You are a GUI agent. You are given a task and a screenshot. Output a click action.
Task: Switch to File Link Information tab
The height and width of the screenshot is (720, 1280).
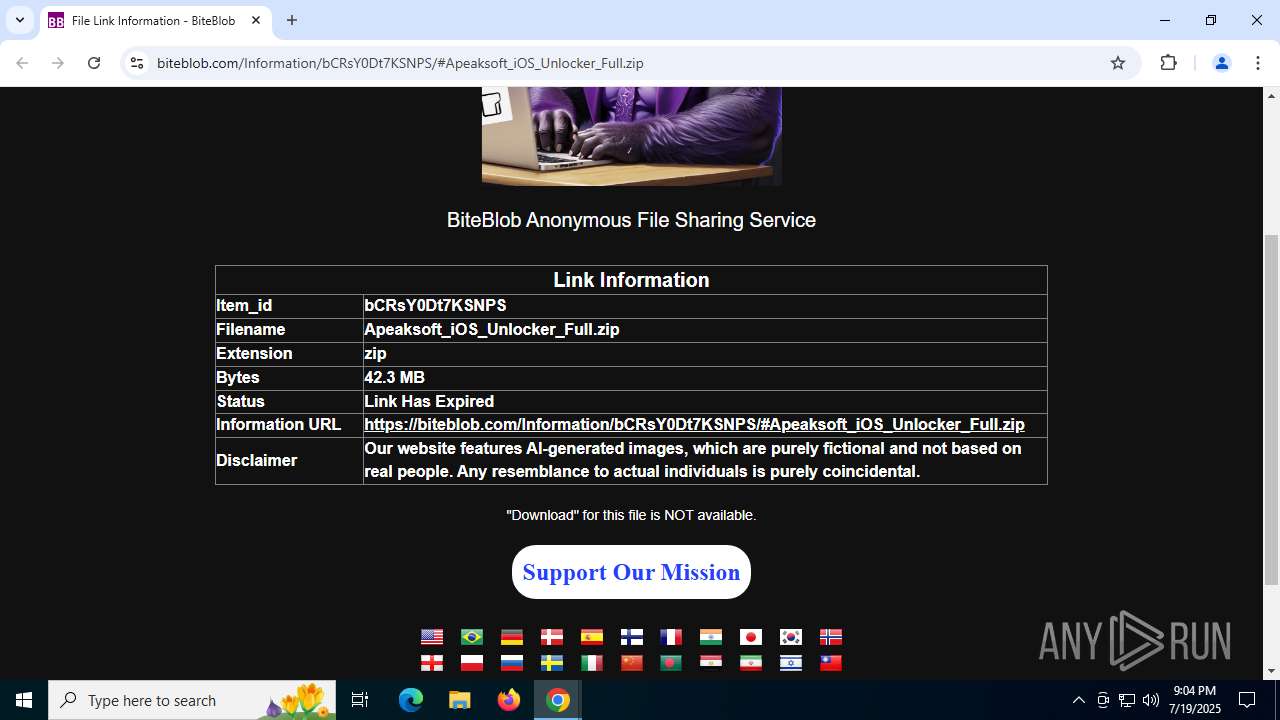click(155, 21)
